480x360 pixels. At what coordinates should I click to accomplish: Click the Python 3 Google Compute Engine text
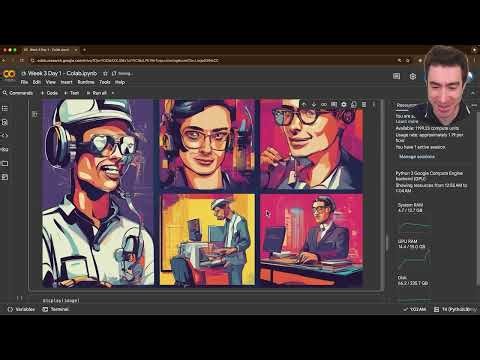[x=429, y=176]
